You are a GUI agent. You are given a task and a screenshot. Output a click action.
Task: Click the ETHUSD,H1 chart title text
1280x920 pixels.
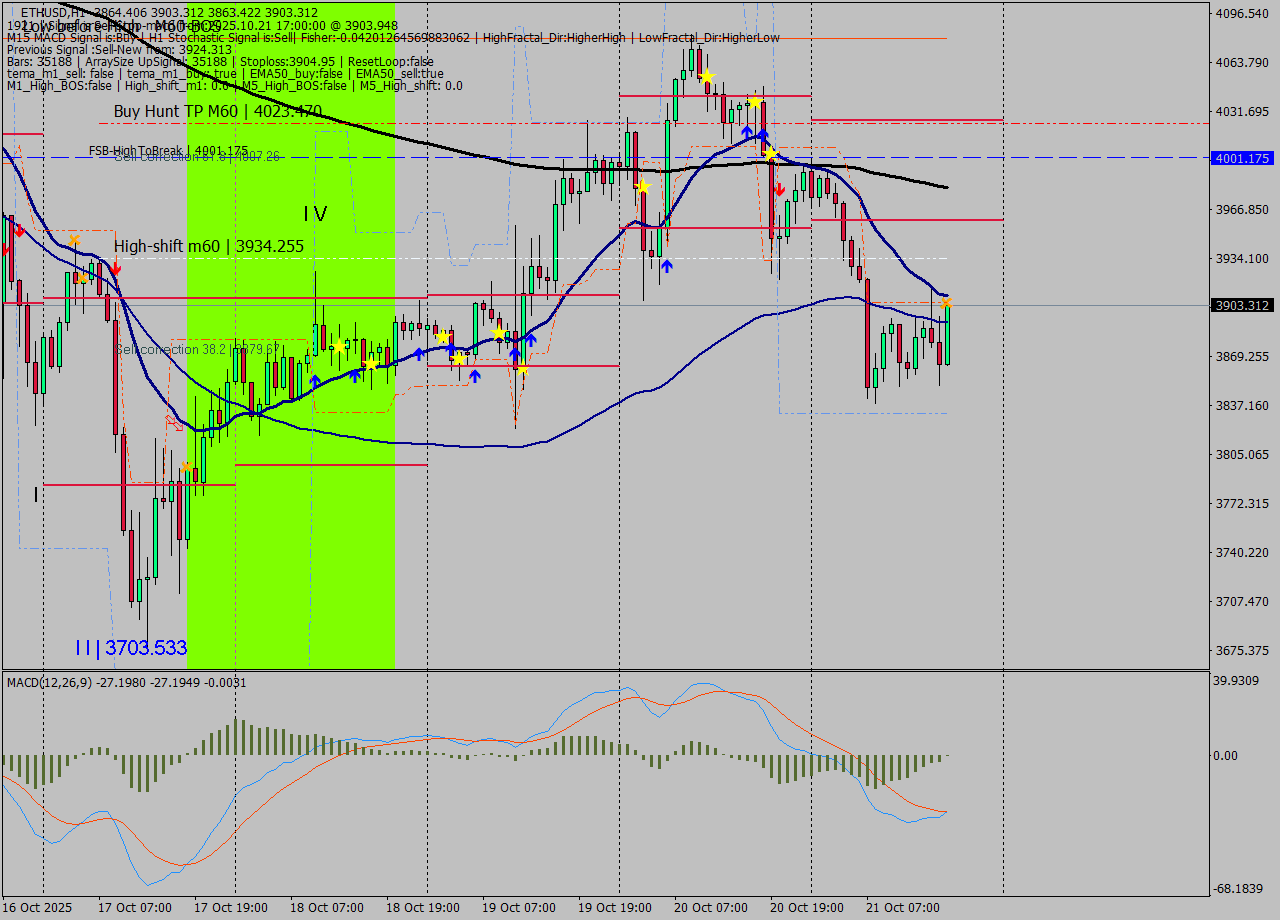coord(54,12)
